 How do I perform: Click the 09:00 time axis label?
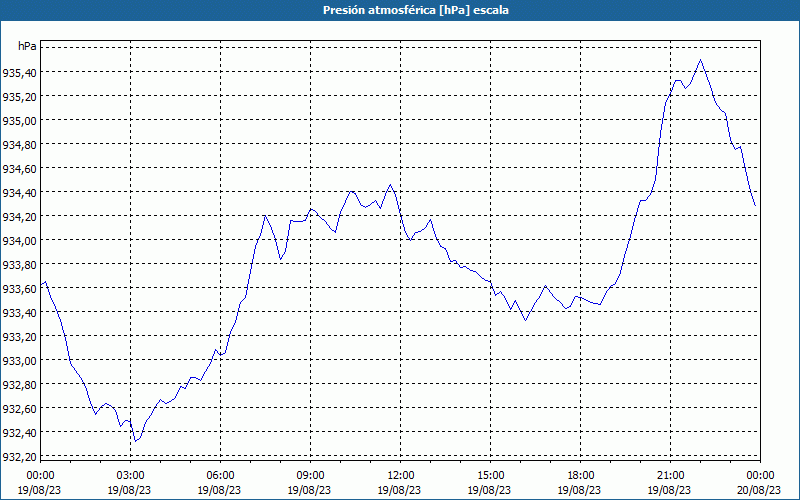pos(310,476)
